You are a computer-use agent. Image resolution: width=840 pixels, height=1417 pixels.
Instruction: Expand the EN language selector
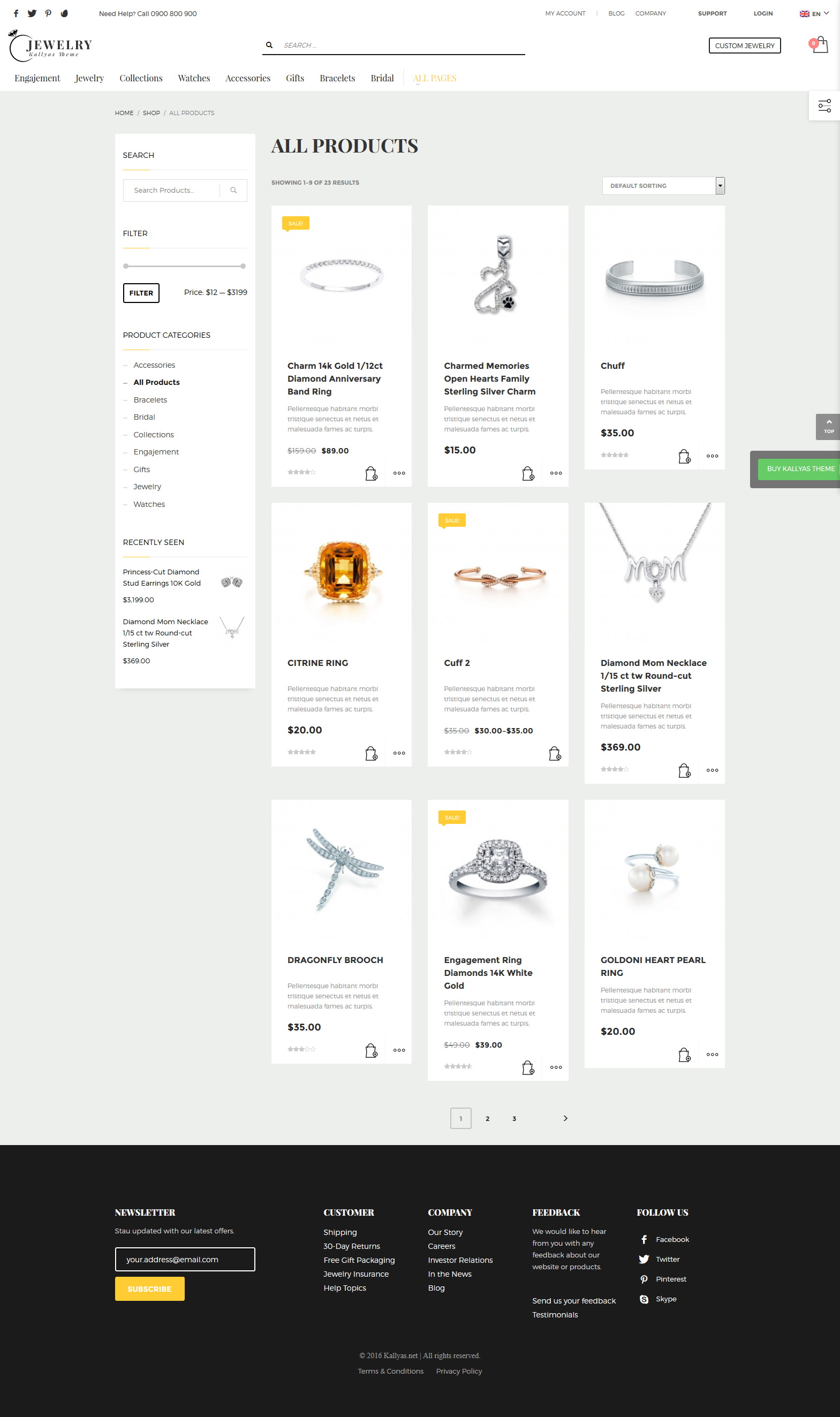[814, 13]
